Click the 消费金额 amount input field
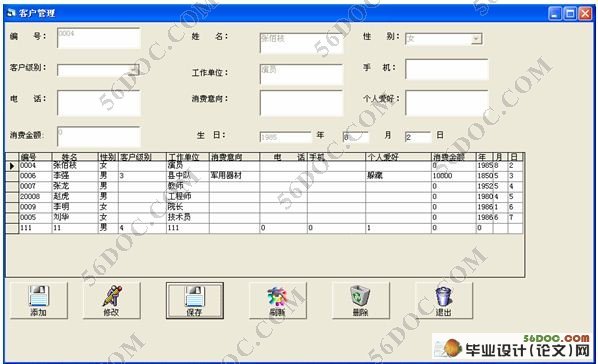The width and height of the screenshot is (598, 364). click(98, 136)
